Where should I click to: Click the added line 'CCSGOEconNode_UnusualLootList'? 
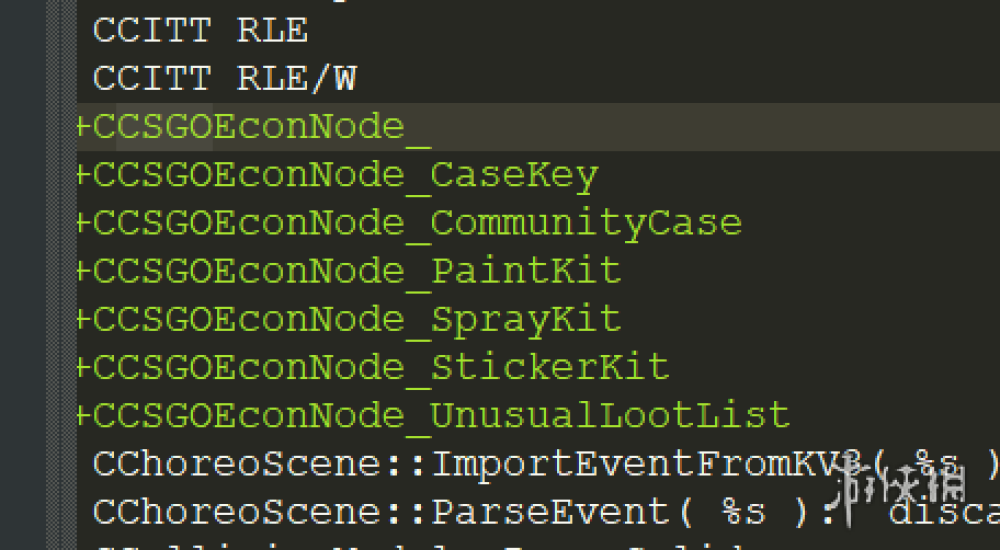coord(441,415)
